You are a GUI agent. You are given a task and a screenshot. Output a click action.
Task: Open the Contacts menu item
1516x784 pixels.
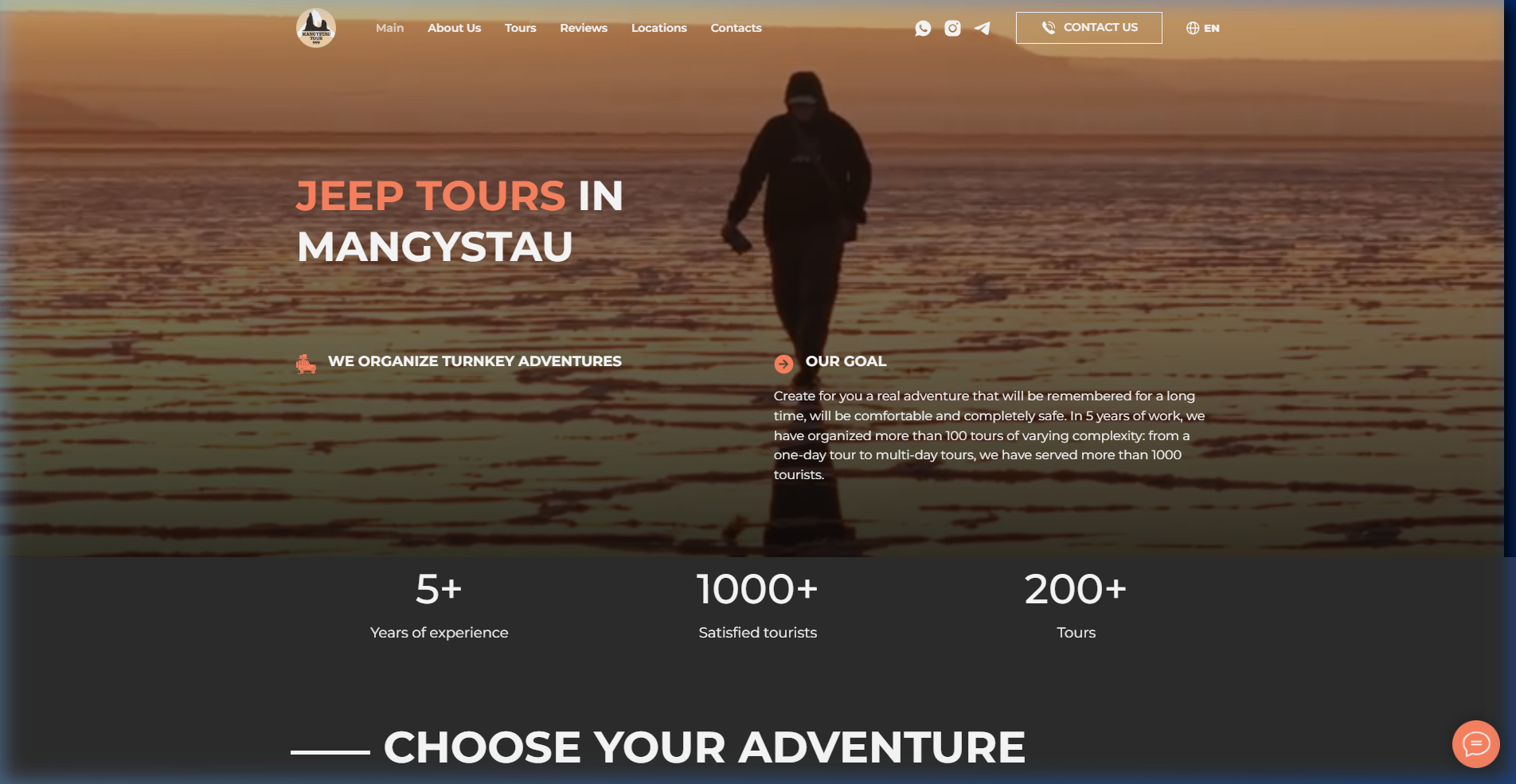point(736,28)
